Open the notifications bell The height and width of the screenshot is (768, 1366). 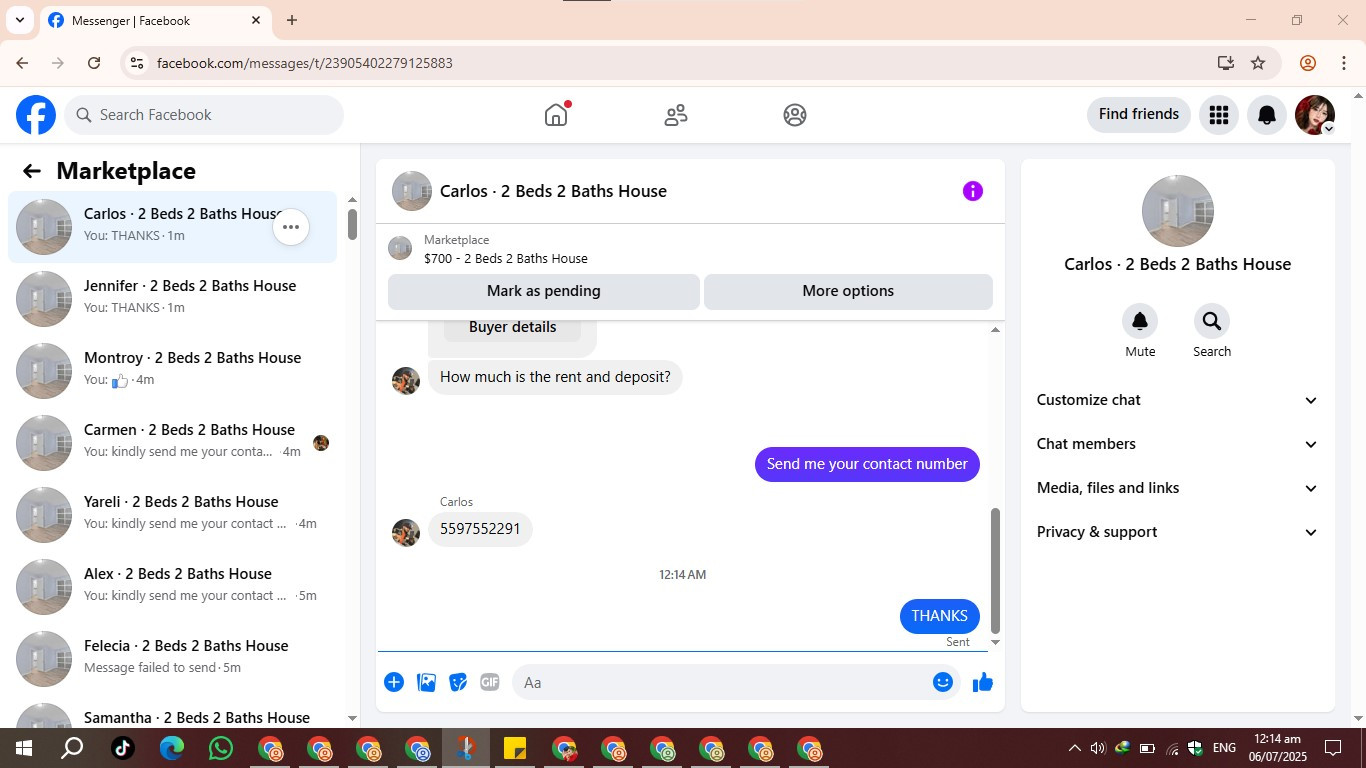tap(1267, 115)
